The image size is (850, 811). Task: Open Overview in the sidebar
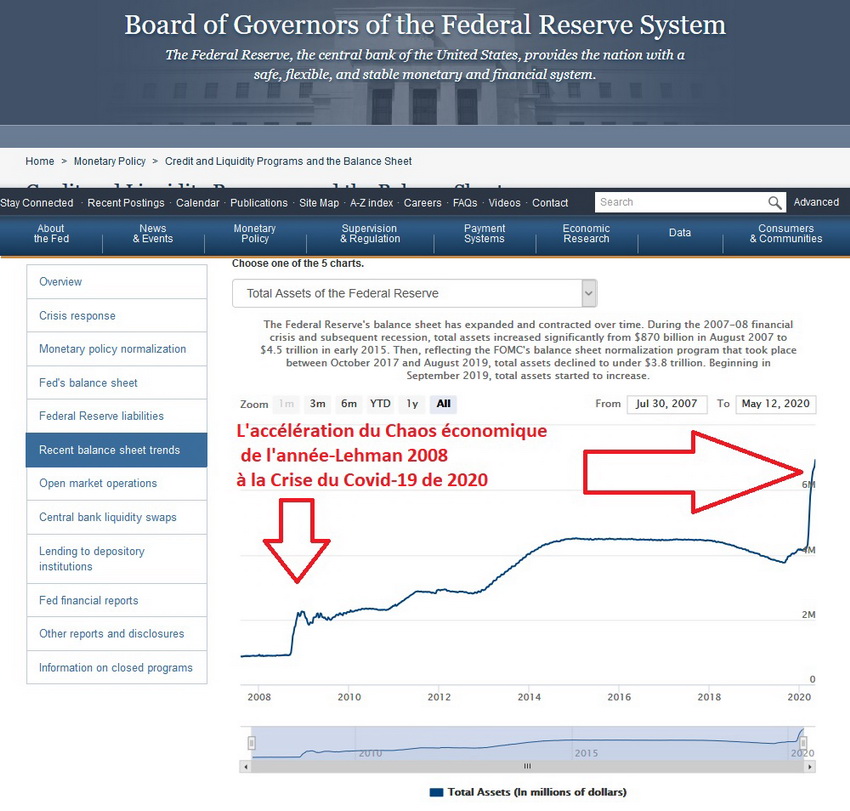[117, 282]
